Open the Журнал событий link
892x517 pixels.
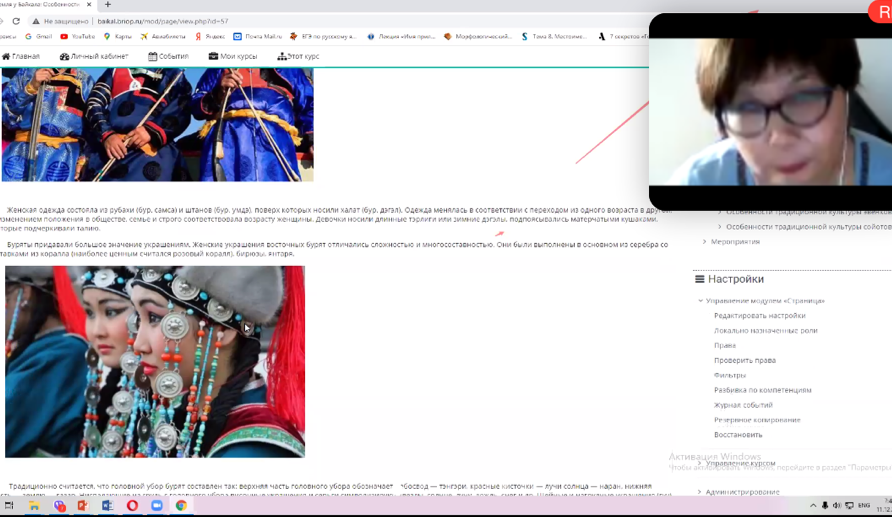pyautogui.click(x=743, y=405)
